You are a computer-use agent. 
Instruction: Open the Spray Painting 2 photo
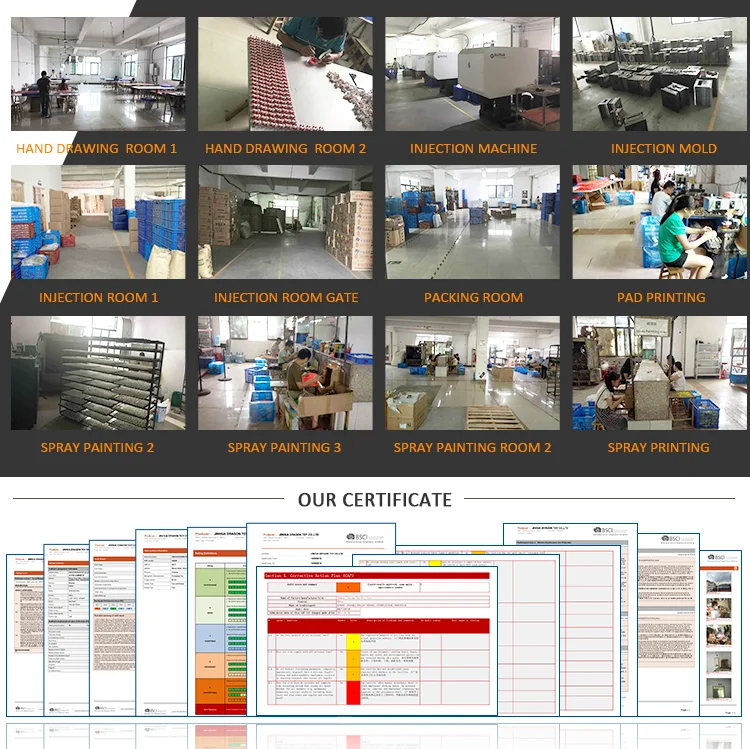(x=98, y=373)
